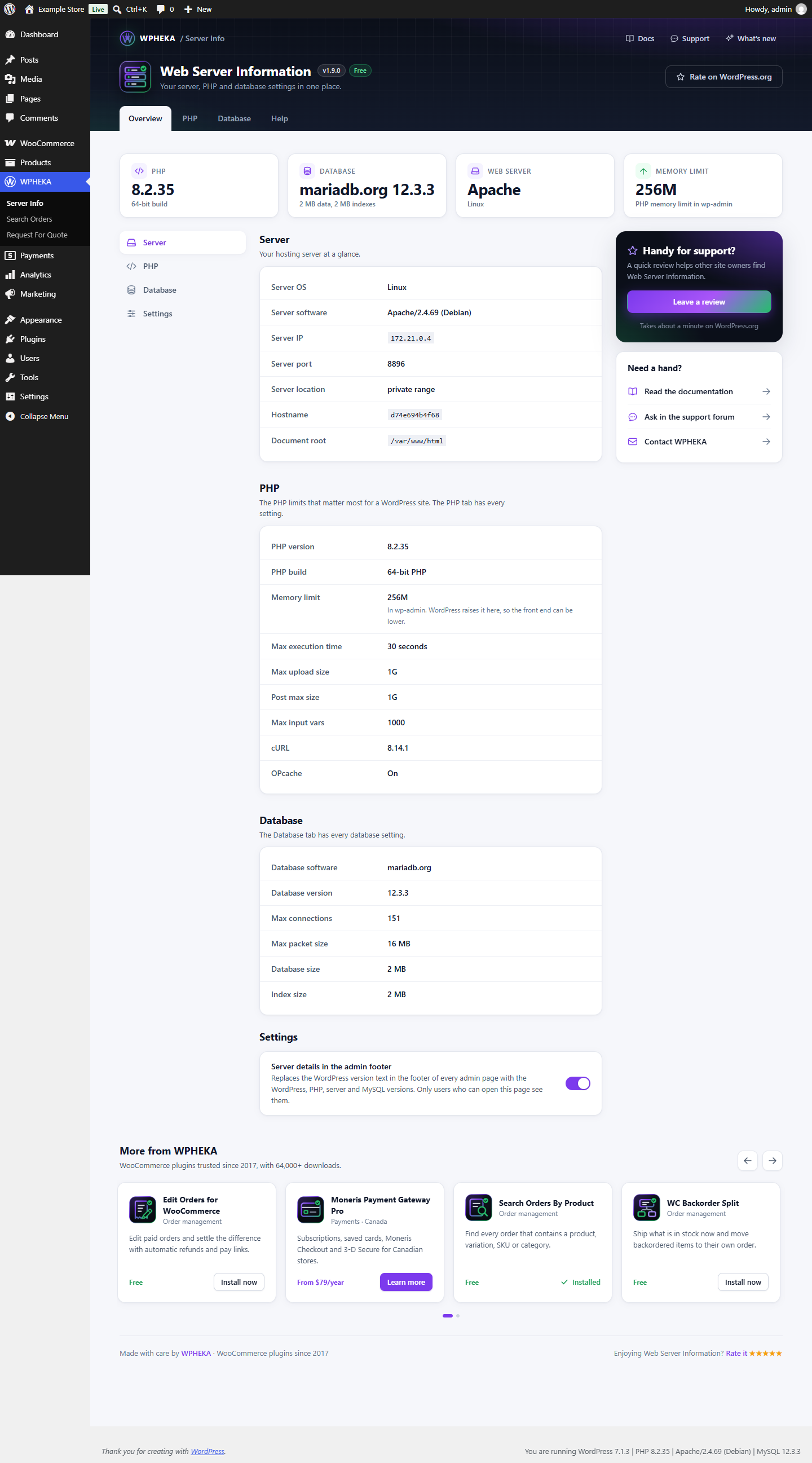Click the Ctrl+K search icon
Image resolution: width=812 pixels, height=1463 pixels.
coord(117,9)
